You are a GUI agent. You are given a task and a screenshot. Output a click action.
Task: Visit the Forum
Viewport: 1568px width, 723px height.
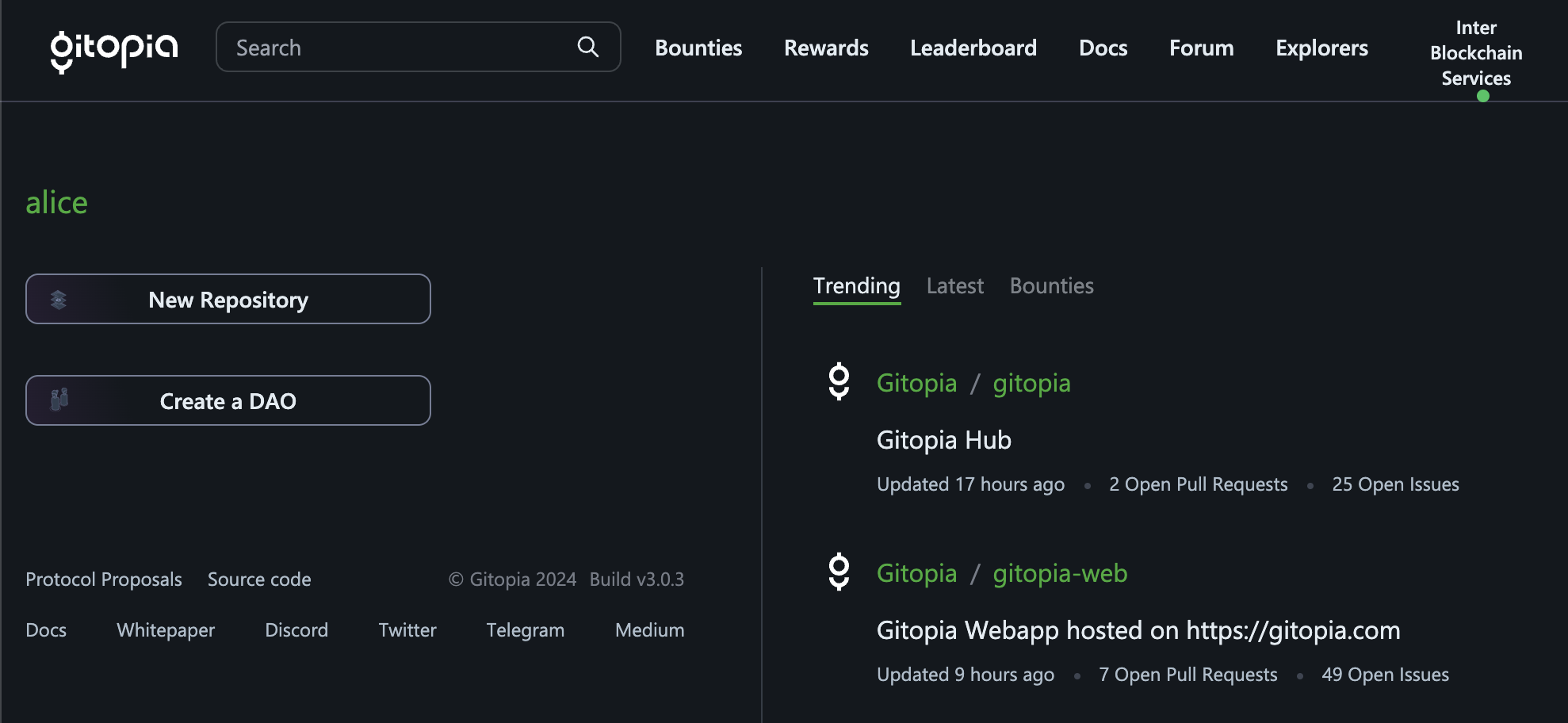pyautogui.click(x=1201, y=48)
